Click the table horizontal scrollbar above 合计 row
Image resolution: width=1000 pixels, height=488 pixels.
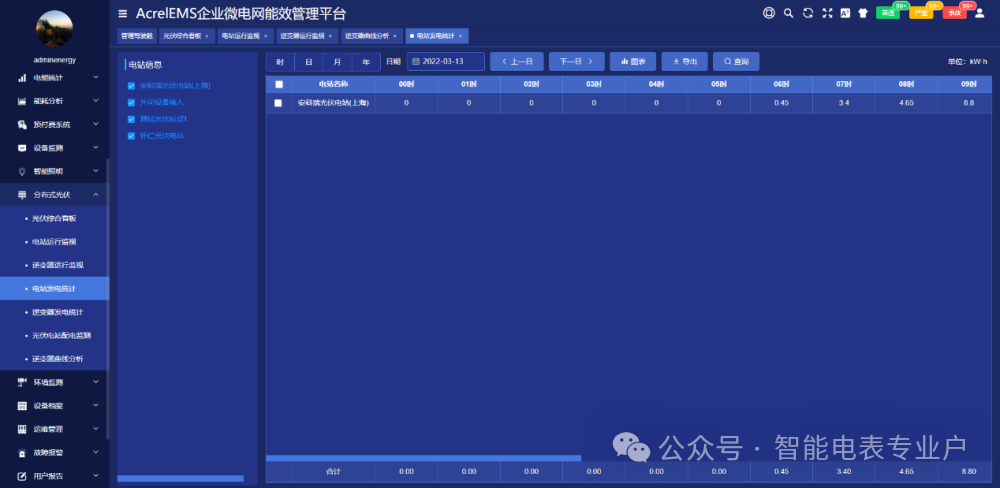[x=423, y=458]
